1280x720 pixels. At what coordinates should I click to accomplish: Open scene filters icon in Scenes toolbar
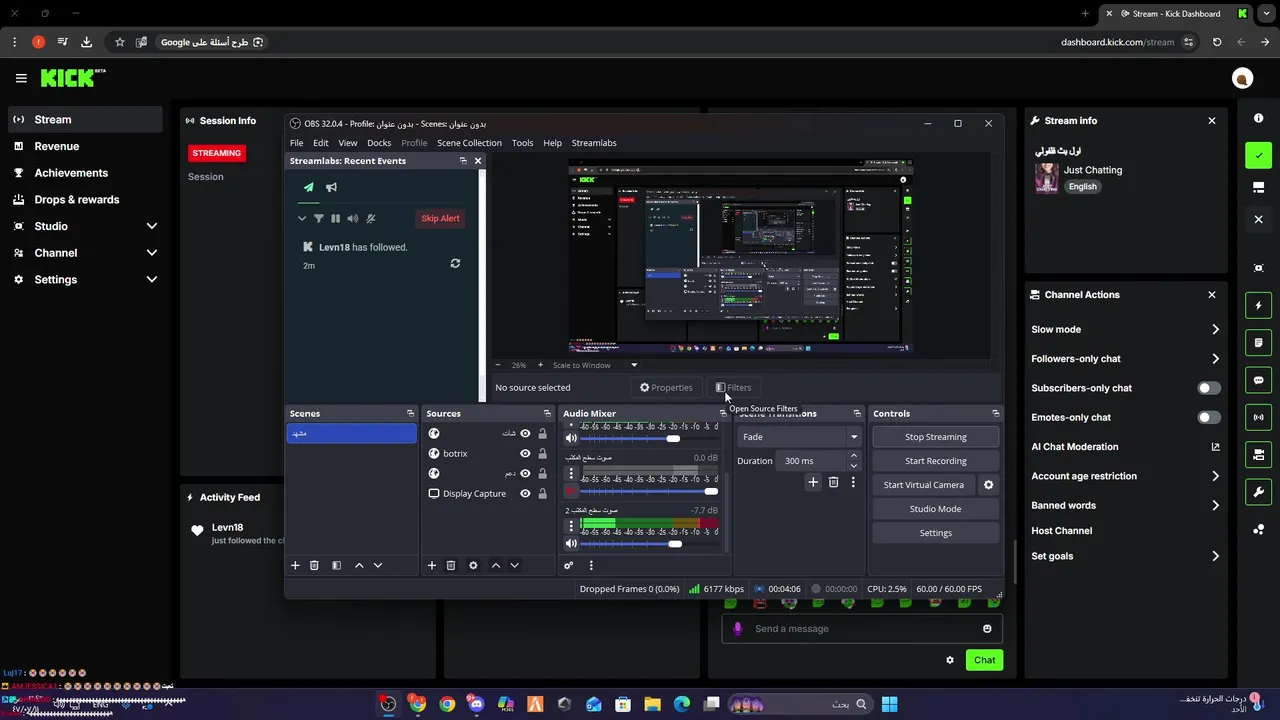[x=336, y=565]
